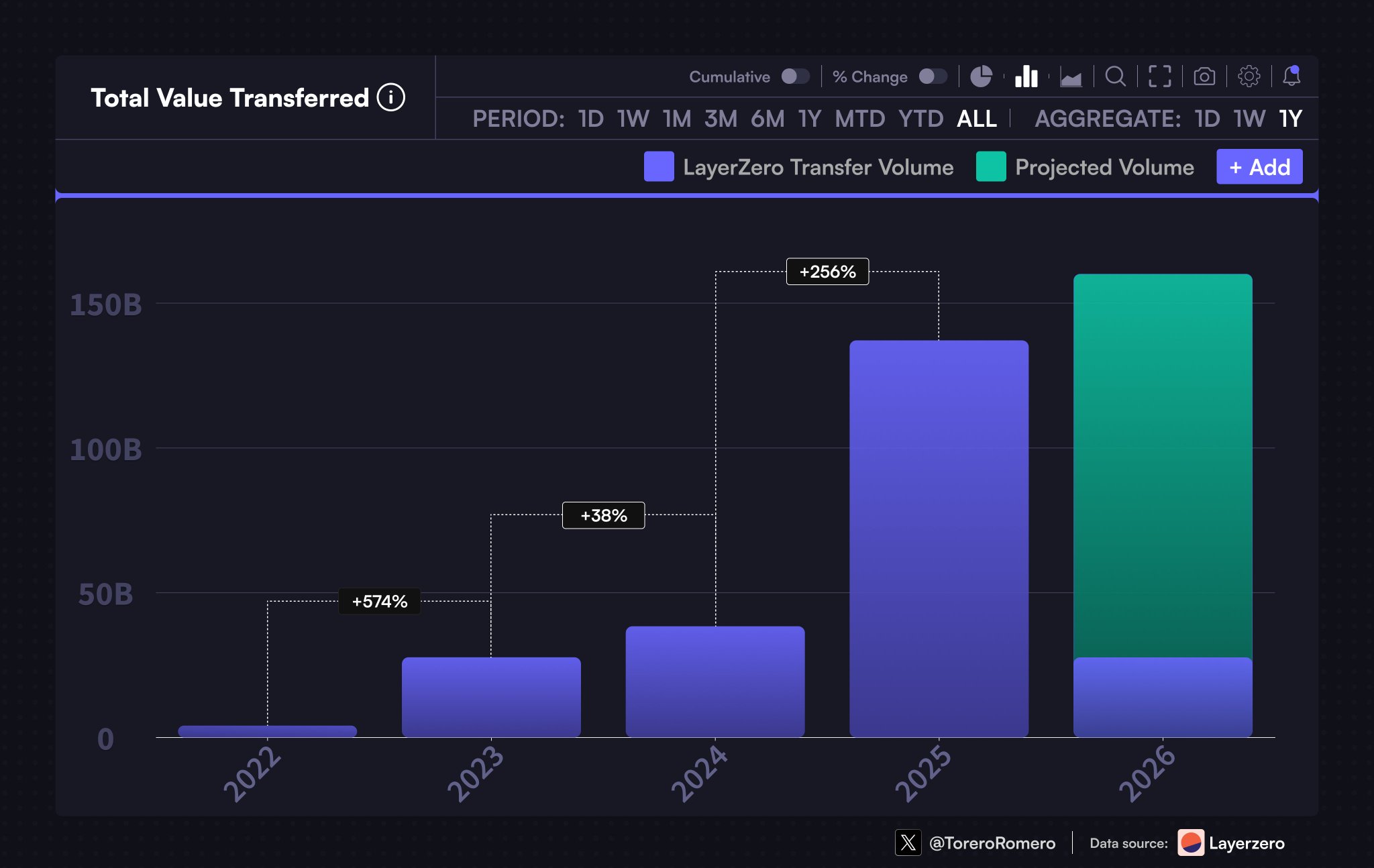This screenshot has height=868, width=1374.
Task: Switch to area chart view
Action: 1071,78
